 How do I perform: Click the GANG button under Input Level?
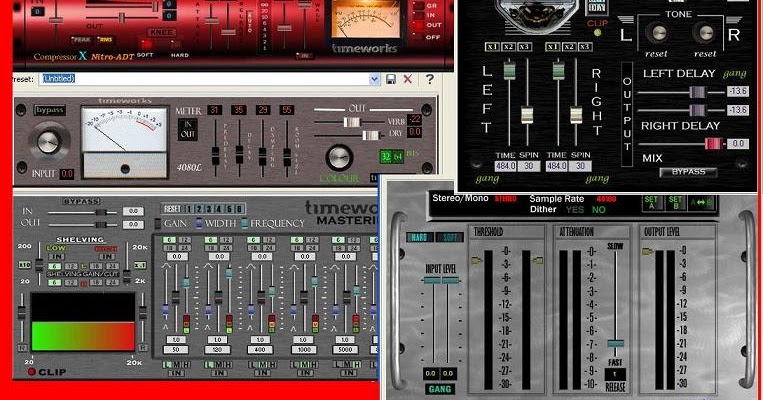point(440,389)
